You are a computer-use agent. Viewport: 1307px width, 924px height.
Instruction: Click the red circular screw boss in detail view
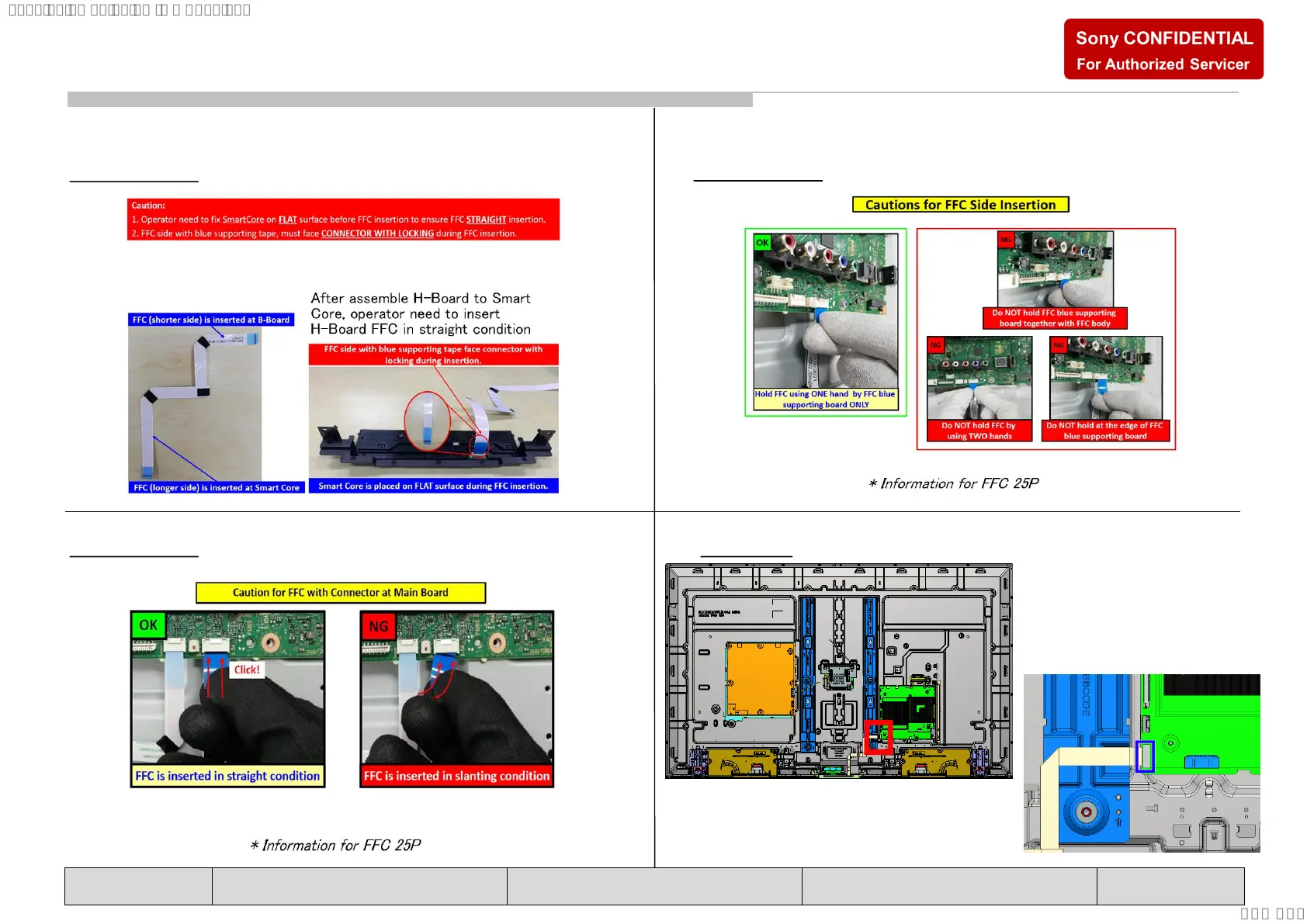point(1085,812)
